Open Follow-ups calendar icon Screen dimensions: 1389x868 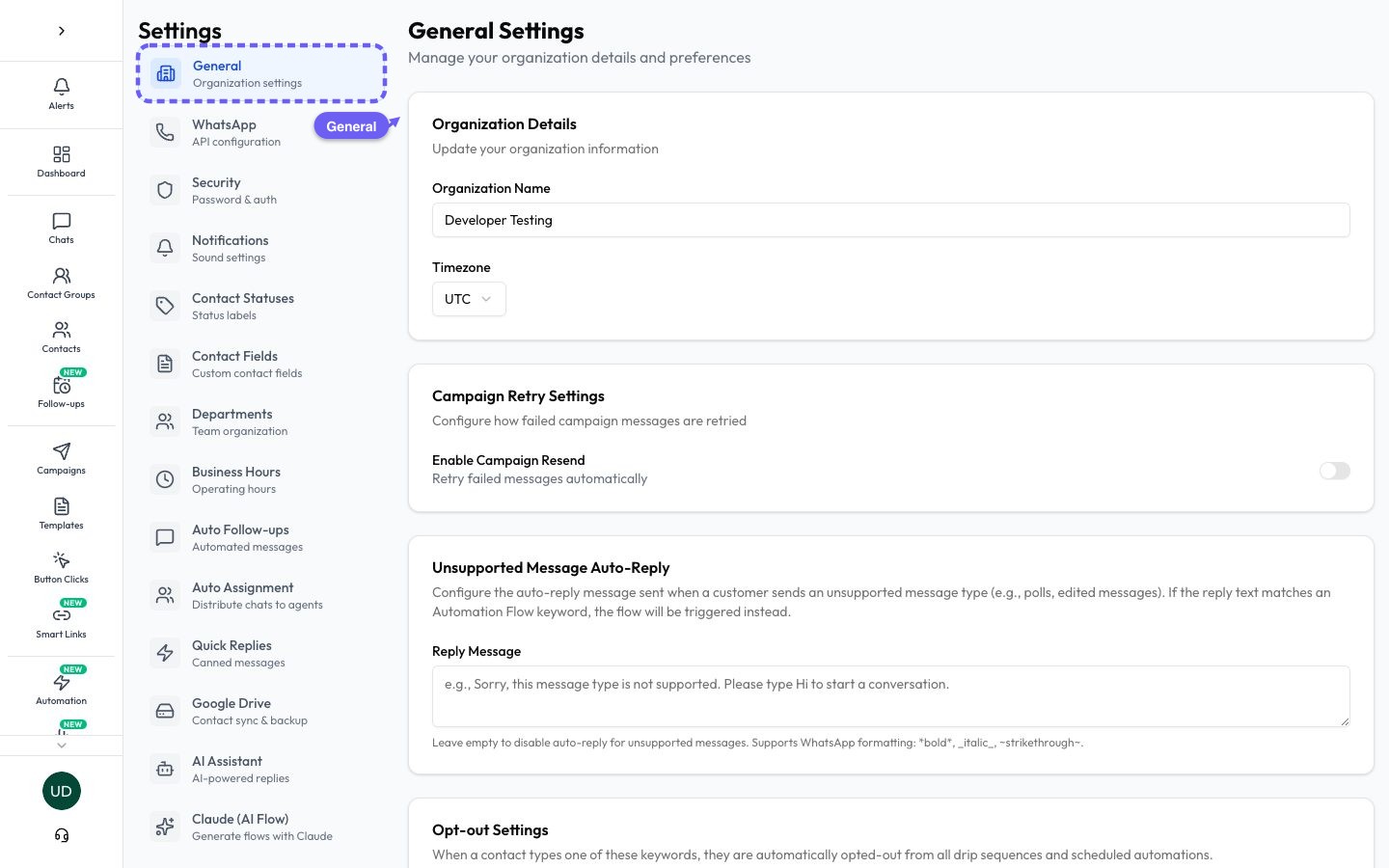point(62,385)
